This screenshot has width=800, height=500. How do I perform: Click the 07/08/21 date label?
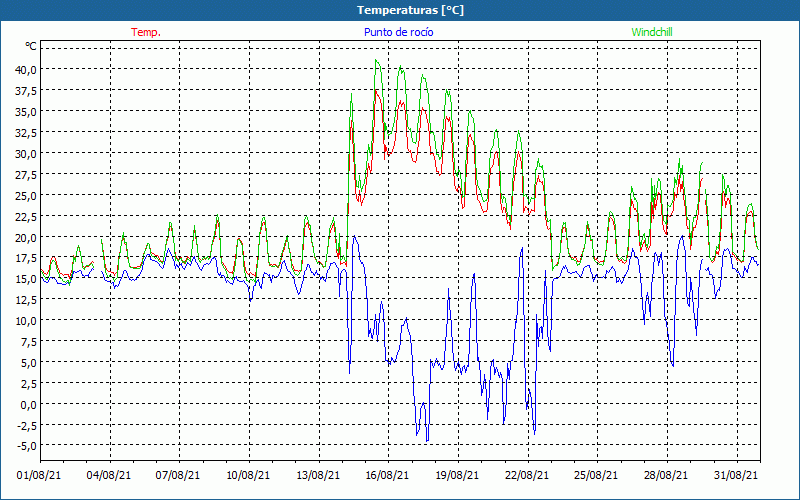coord(178,475)
